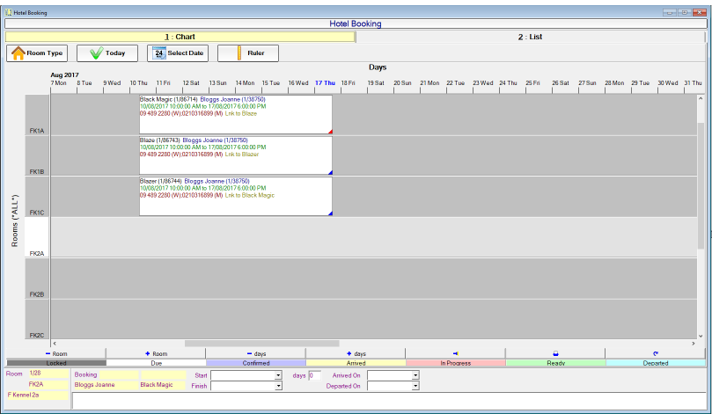Open the Start date dropdown
This screenshot has width=714, height=416.
pos(278,376)
